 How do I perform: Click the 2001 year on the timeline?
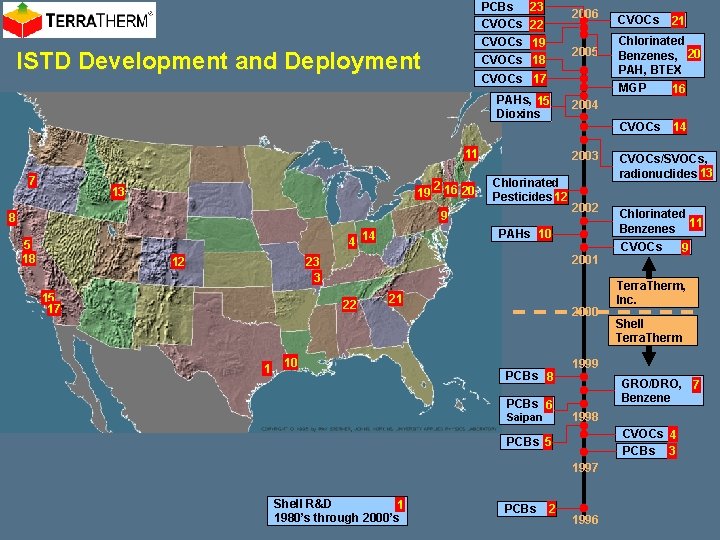point(585,259)
